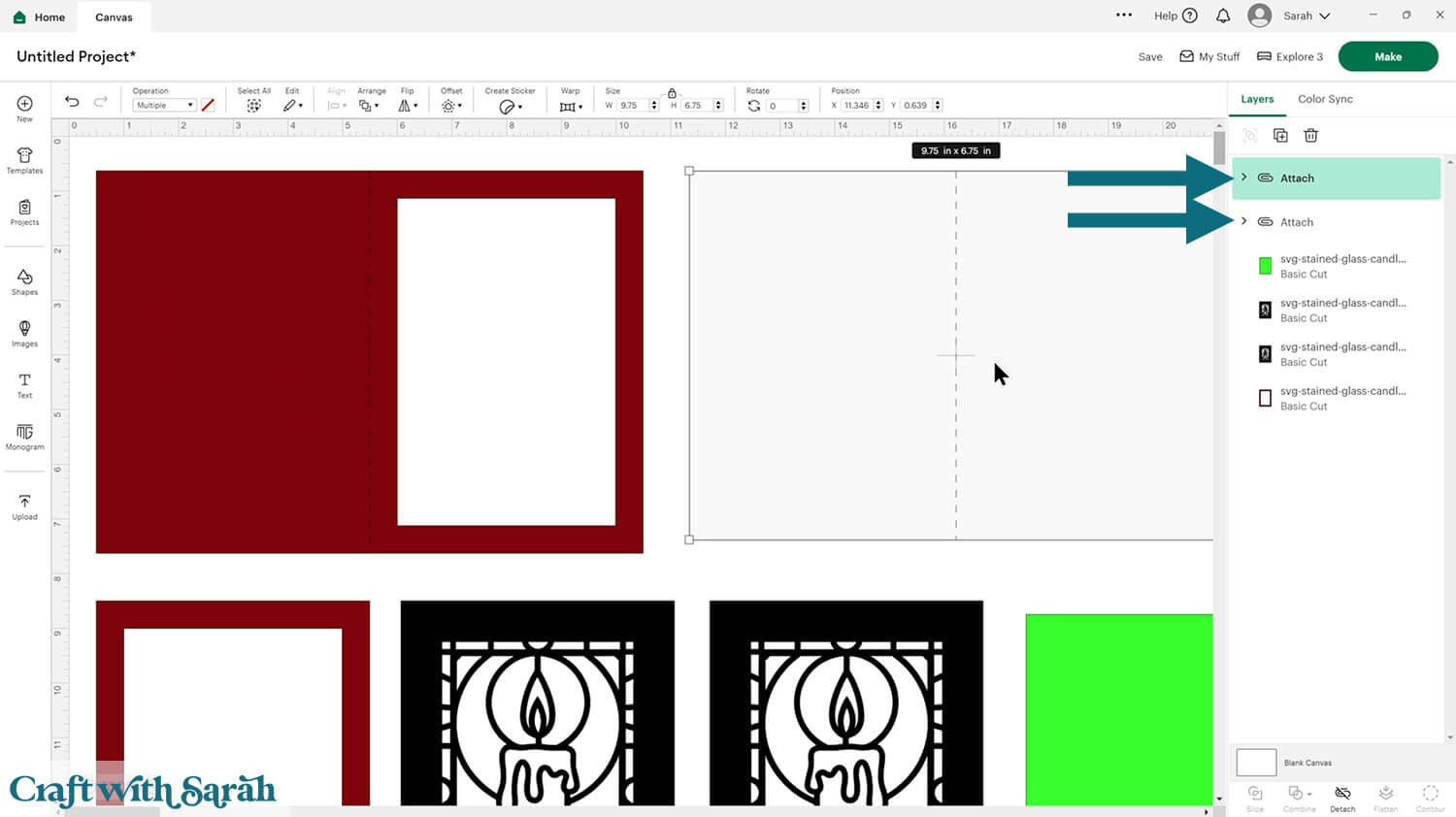Click the Rotate icon in the toolbar
Image resolution: width=1456 pixels, height=817 pixels.
[x=754, y=106]
